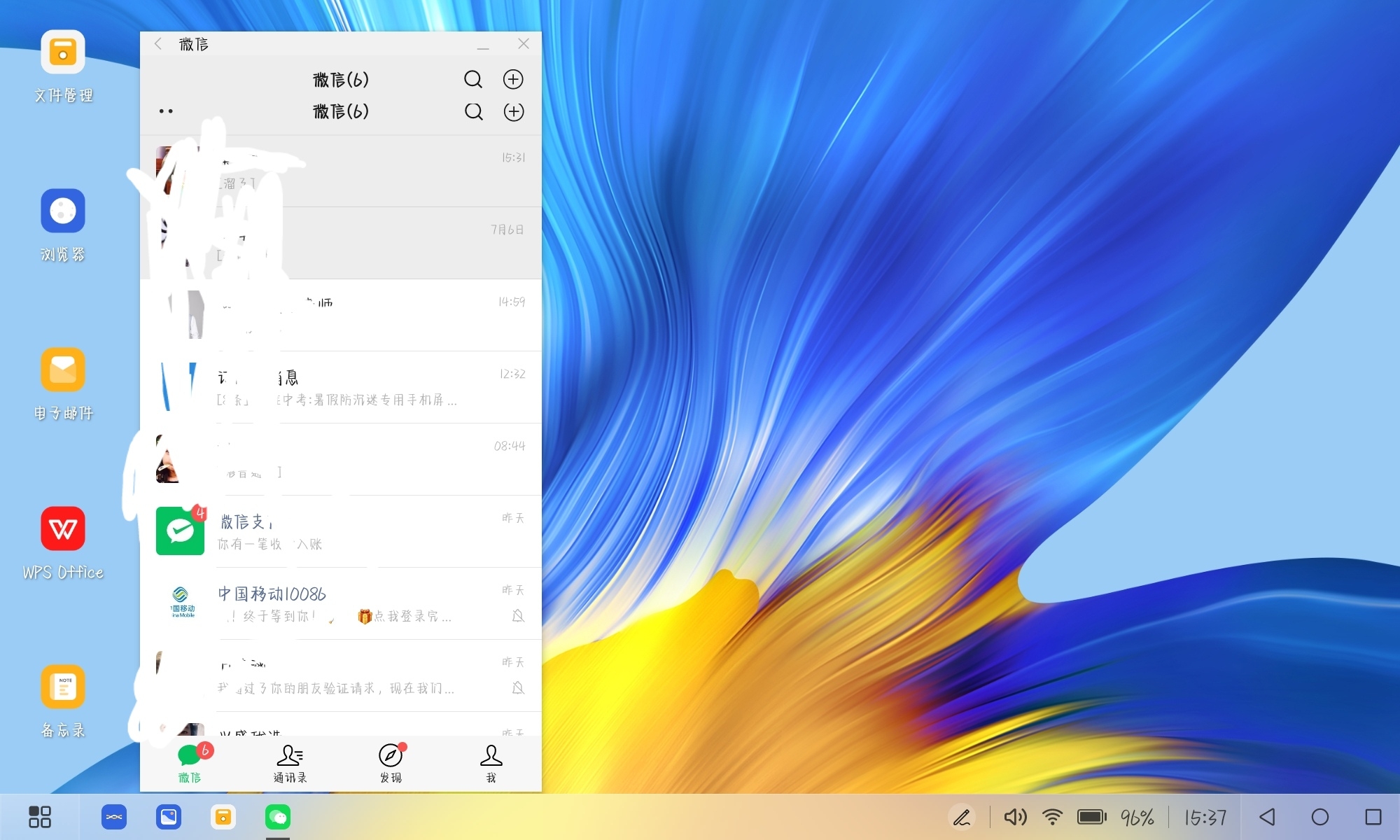Viewport: 1400px width, 840px height.
Task: Click the Wi-Fi status icon
Action: [x=1052, y=817]
